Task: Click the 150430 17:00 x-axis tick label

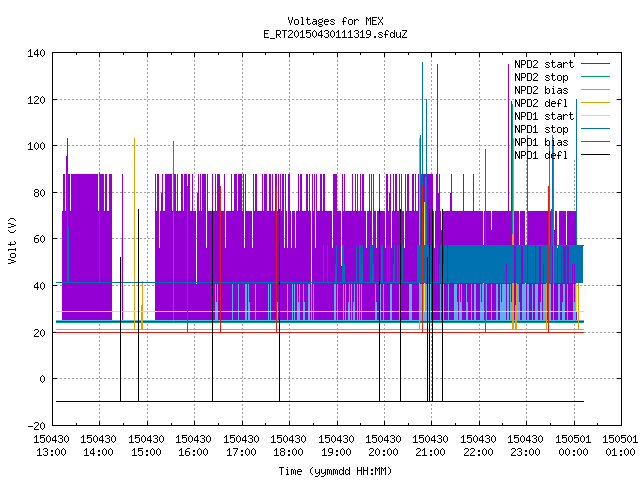Action: [241, 446]
